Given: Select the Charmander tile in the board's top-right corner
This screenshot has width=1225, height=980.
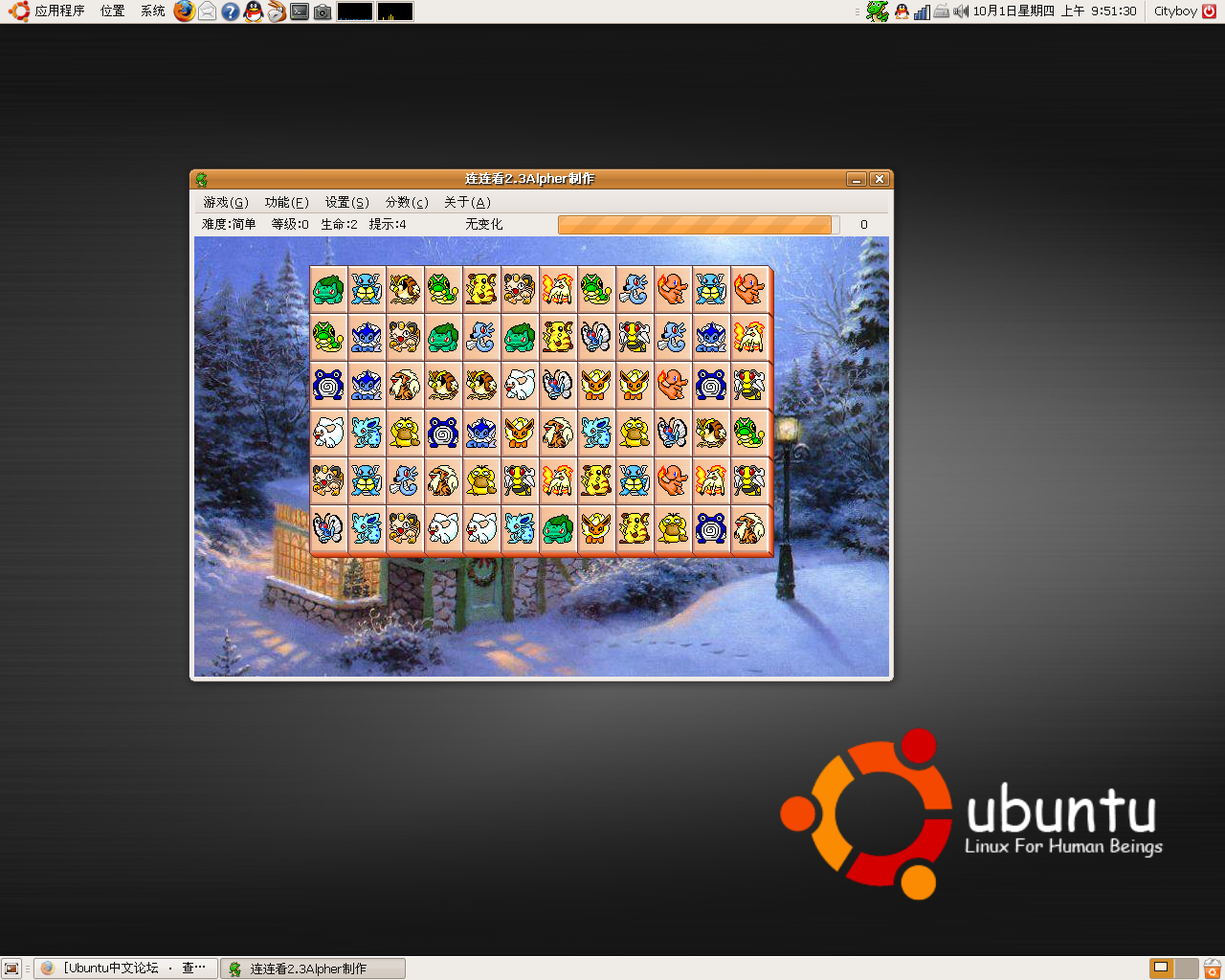Looking at the screenshot, I should coord(749,288).
